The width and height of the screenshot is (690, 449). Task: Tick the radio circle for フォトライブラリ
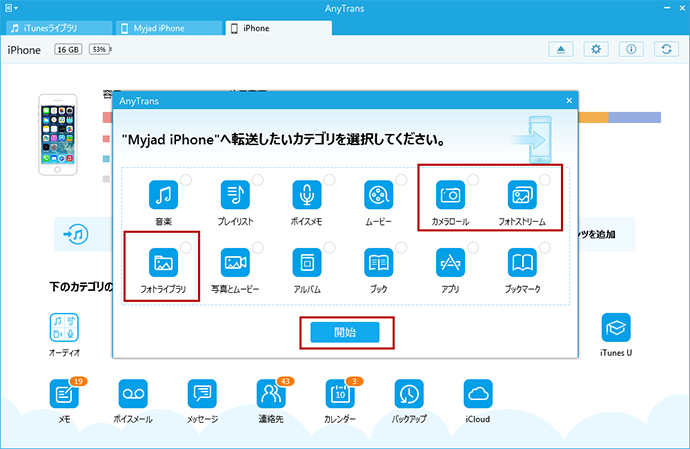coord(186,248)
